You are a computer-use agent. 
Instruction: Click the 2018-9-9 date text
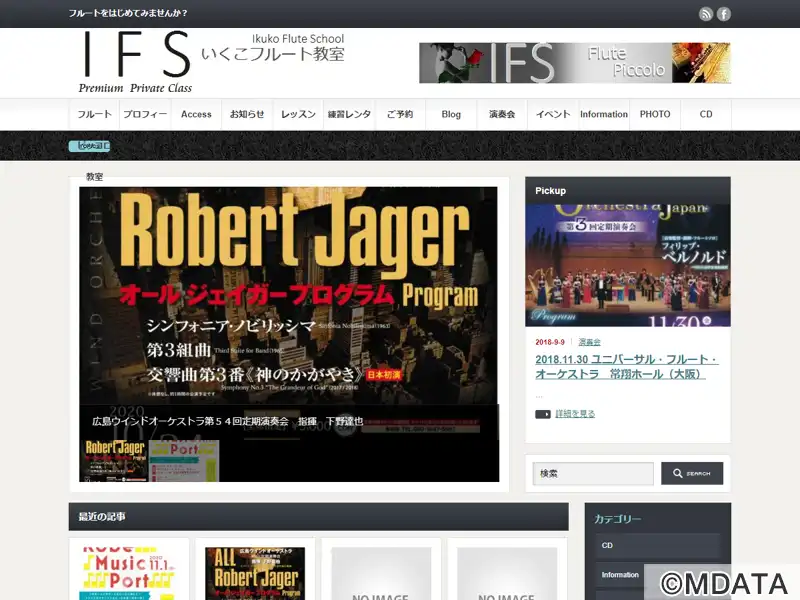[x=549, y=342]
